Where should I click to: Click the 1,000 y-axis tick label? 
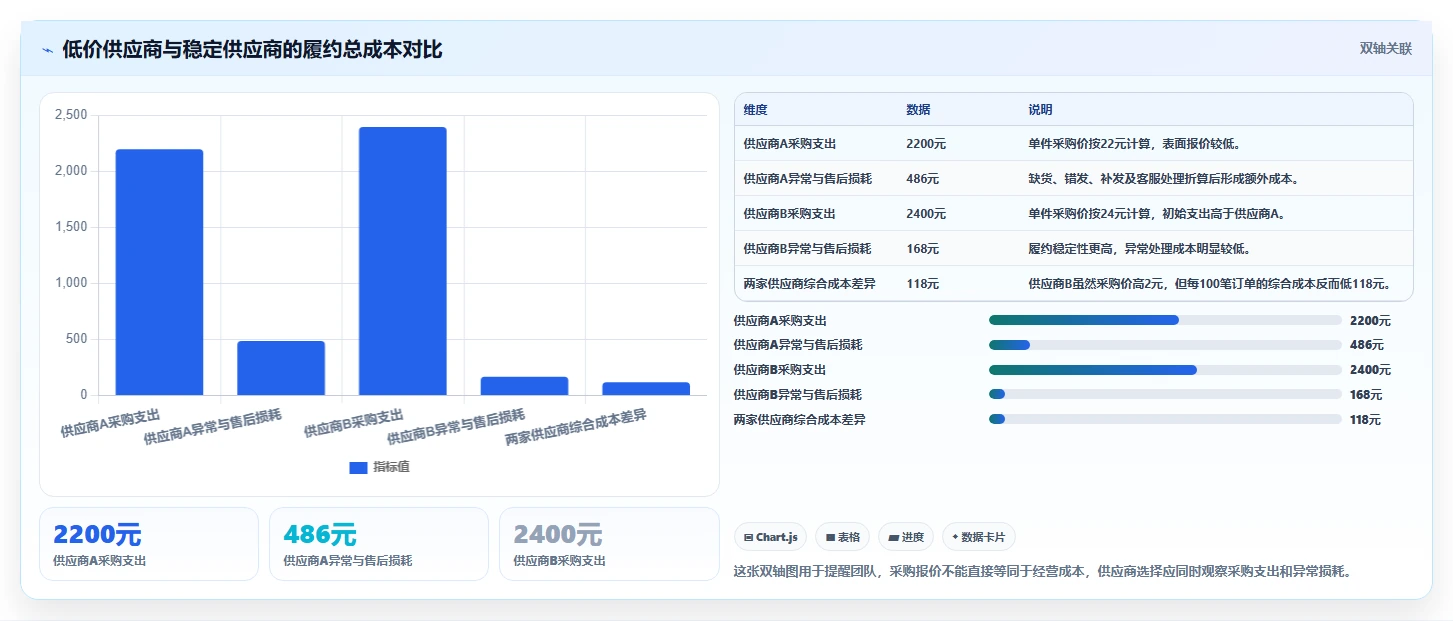pos(71,283)
